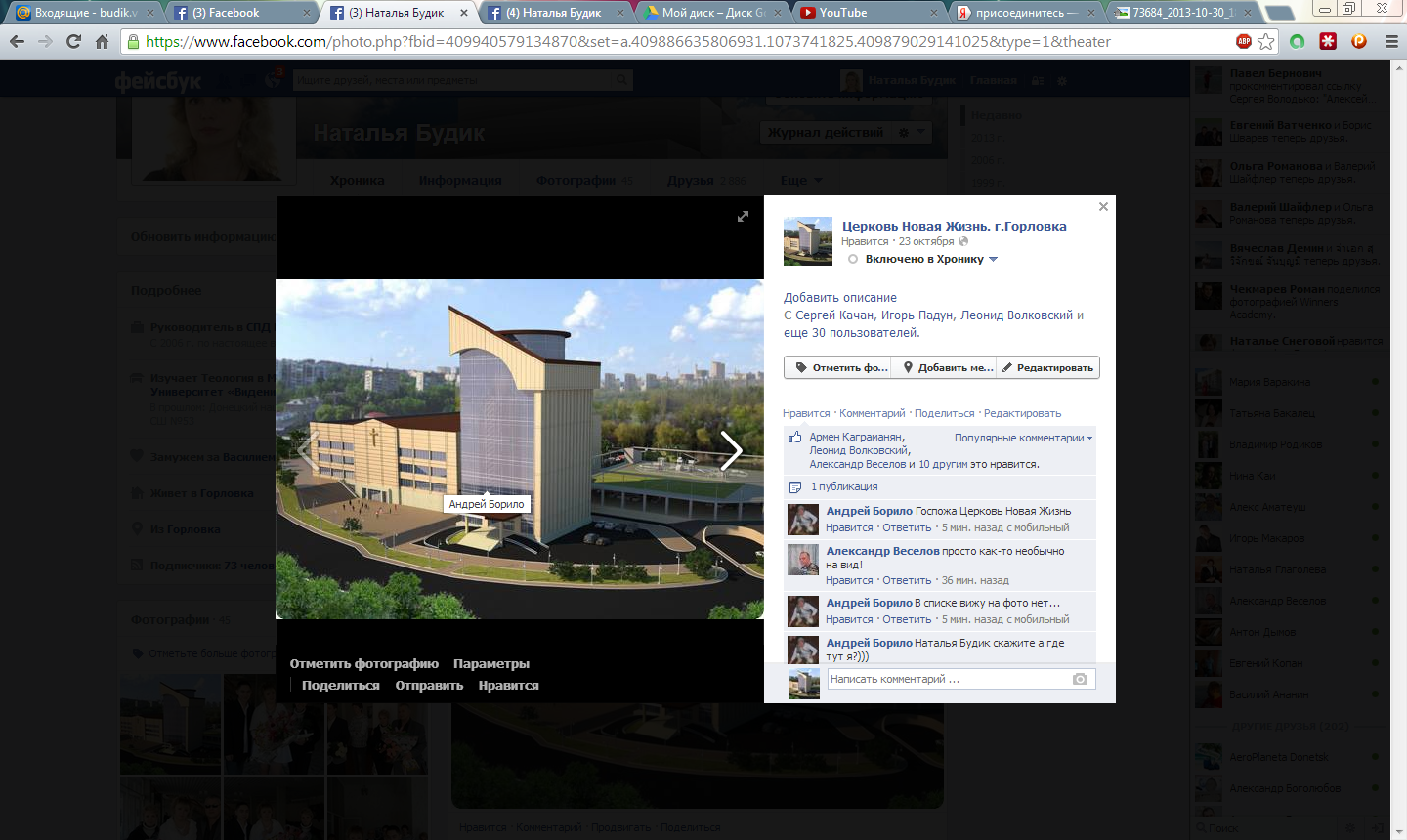The width and height of the screenshot is (1407, 840).
Task: Click the browser address bar URL
Action: pos(627,42)
